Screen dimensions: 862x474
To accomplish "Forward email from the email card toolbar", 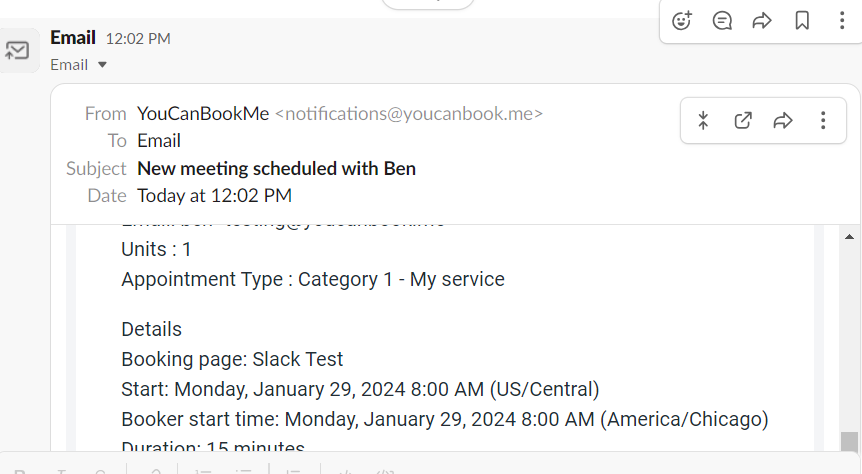I will [x=783, y=120].
